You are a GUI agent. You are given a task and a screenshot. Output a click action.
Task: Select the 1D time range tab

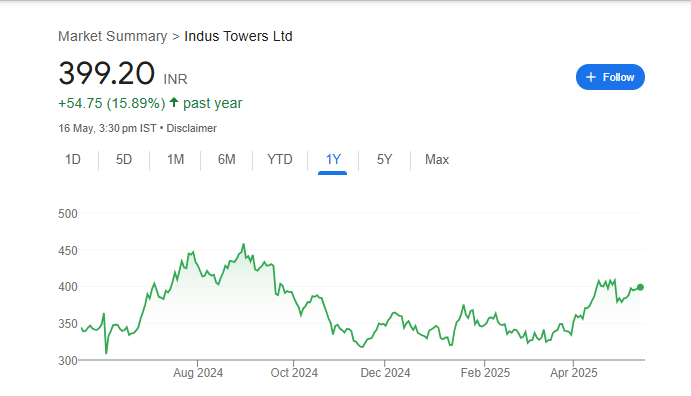(x=73, y=159)
